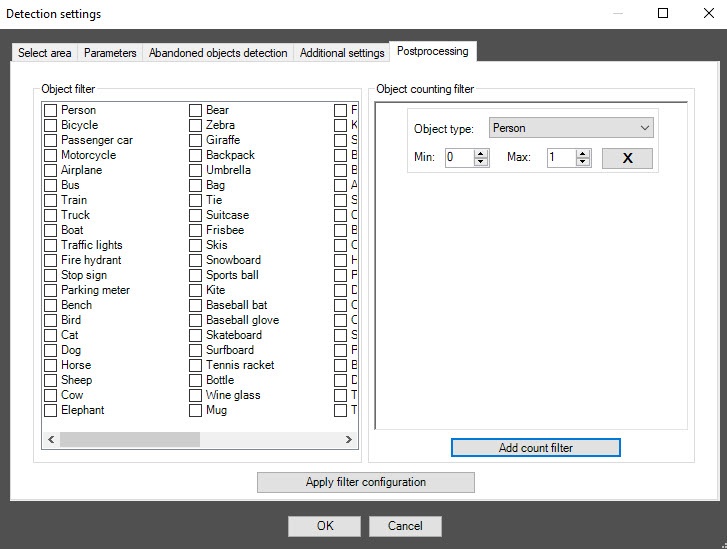Open the Abandoned objects detection tab

tap(218, 53)
